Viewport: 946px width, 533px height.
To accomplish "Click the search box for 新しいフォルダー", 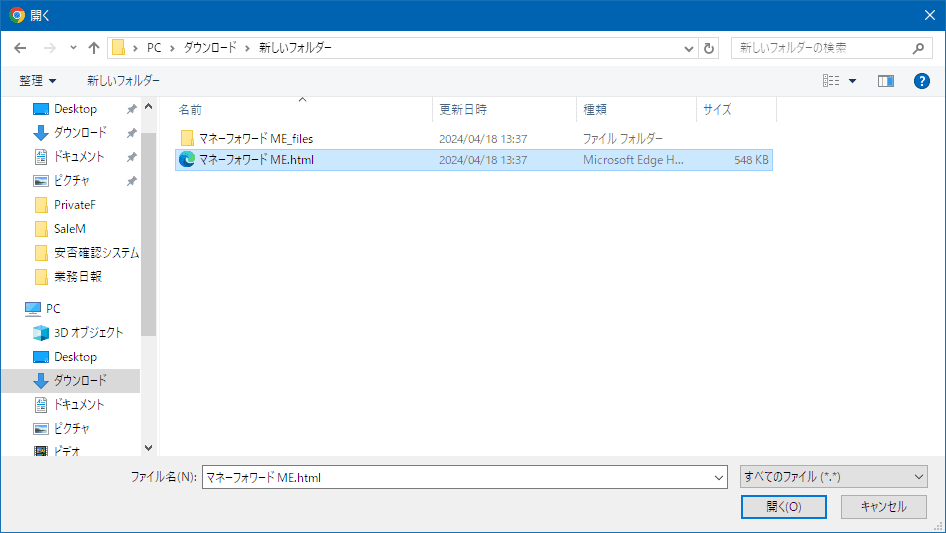I will pos(820,48).
